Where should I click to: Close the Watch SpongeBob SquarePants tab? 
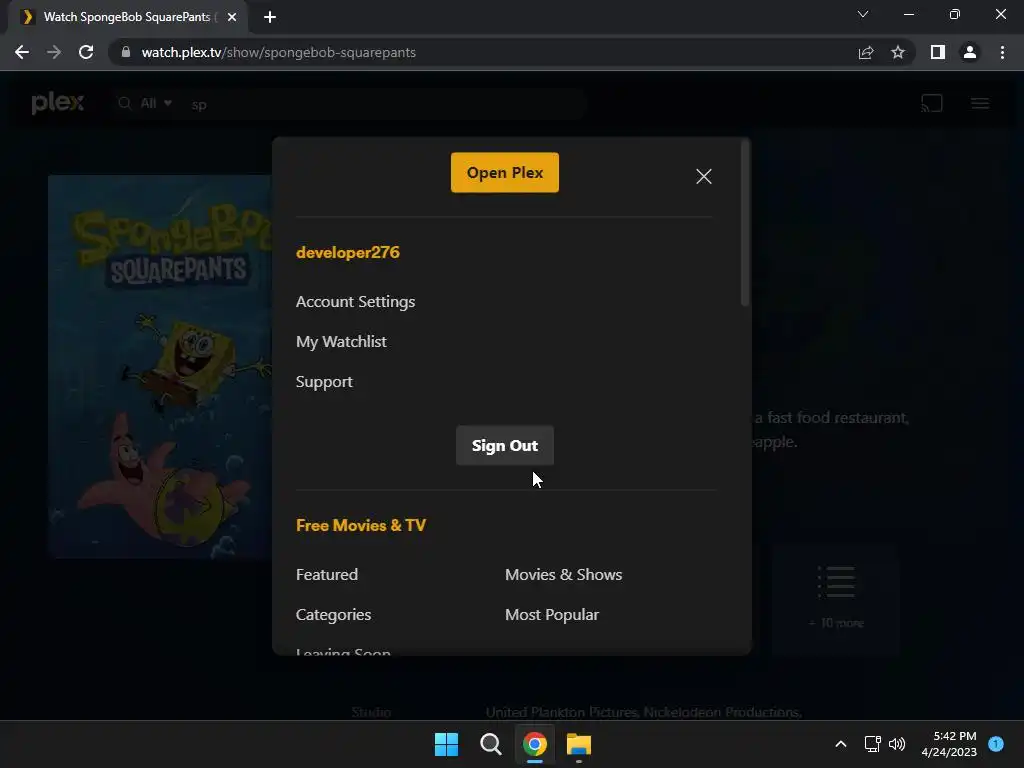pos(232,17)
